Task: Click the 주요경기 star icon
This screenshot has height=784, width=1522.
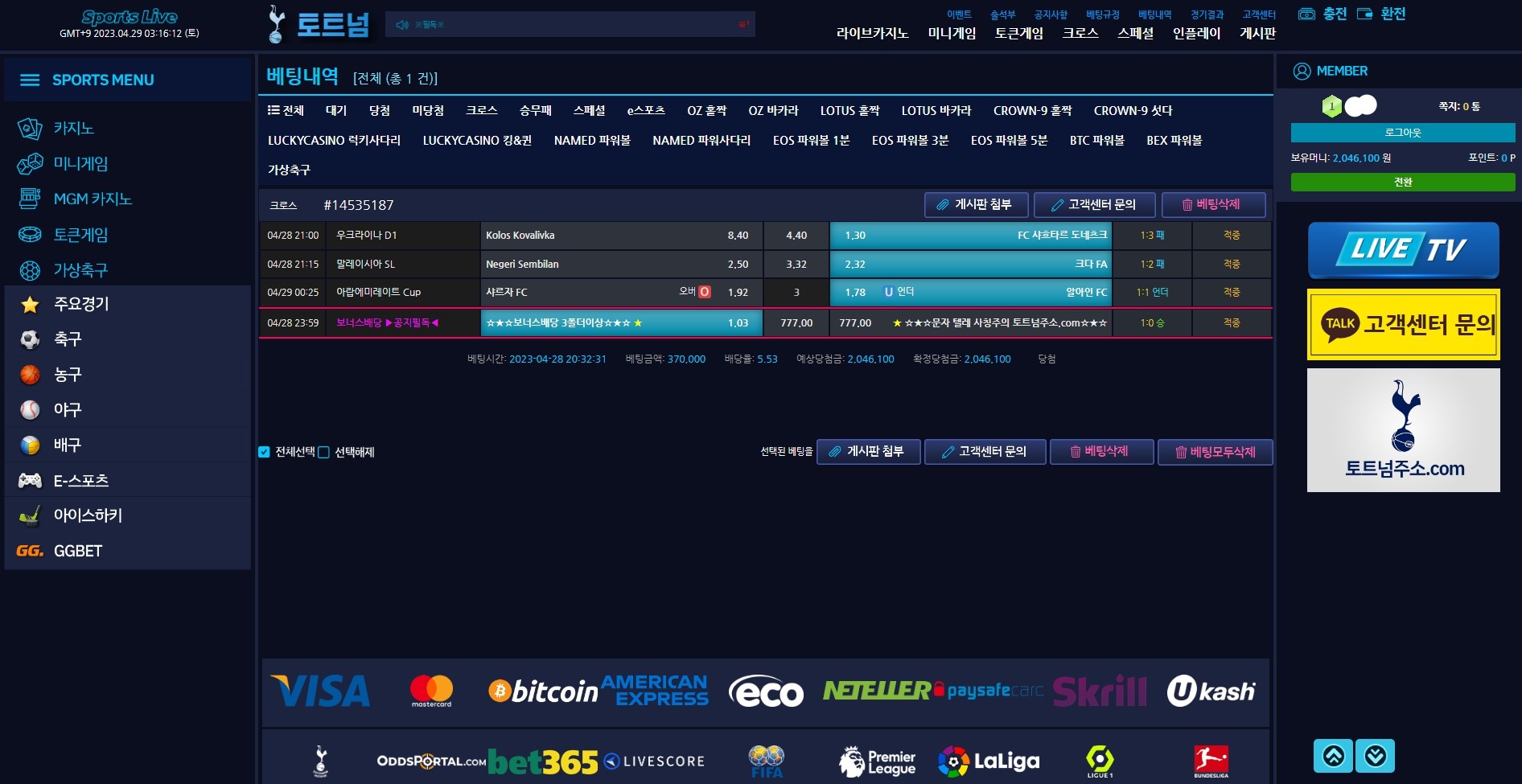Action: coord(30,305)
